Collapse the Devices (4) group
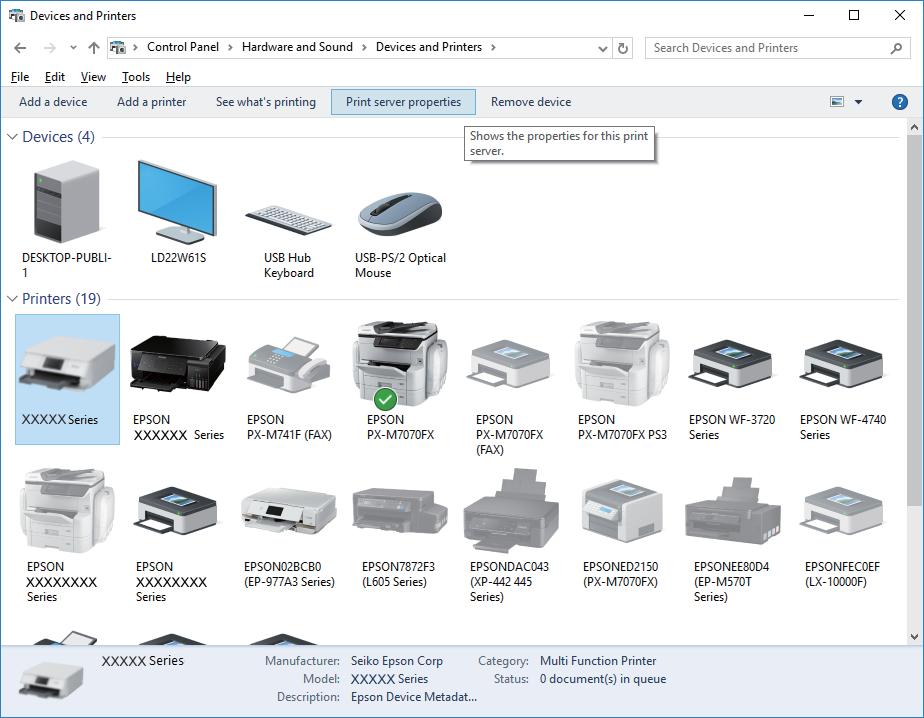The image size is (924, 718). point(12,137)
